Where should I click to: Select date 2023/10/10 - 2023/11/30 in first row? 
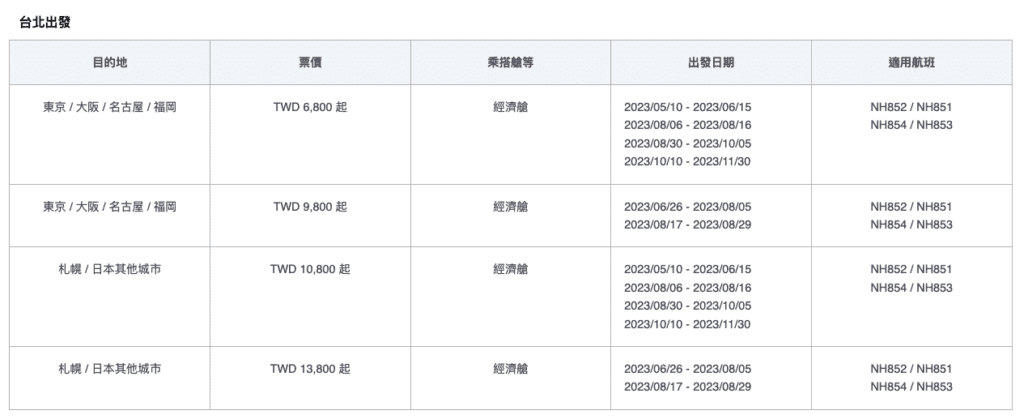[687, 162]
